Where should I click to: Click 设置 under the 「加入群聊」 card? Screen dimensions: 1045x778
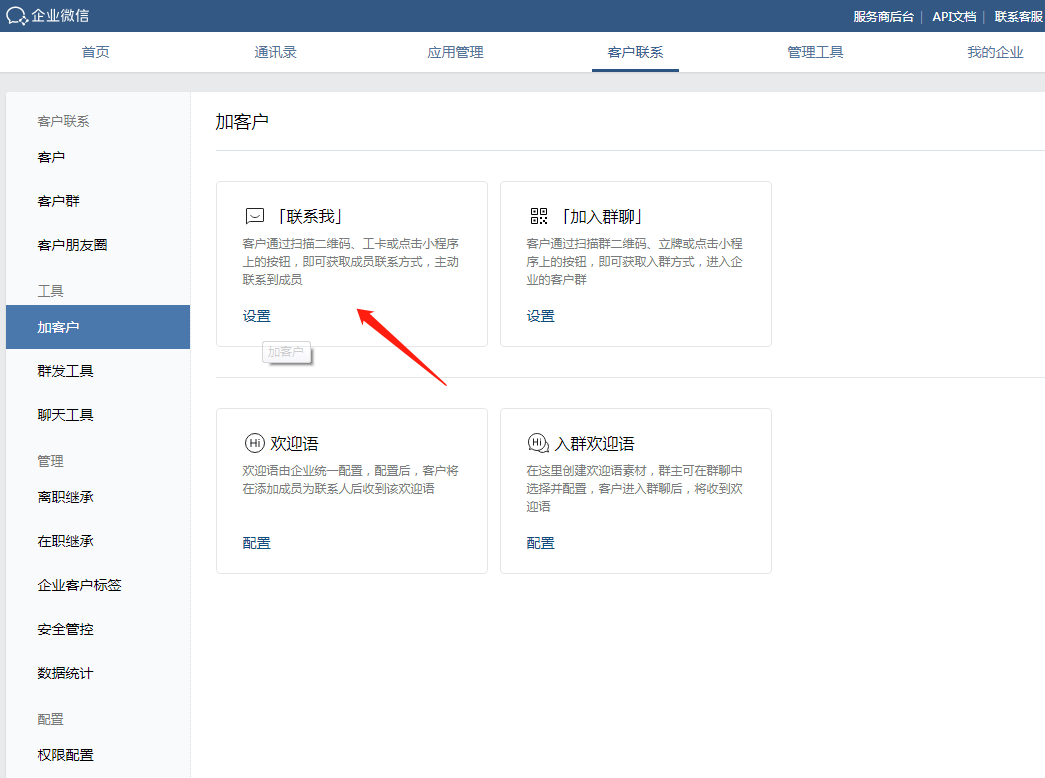[541, 316]
